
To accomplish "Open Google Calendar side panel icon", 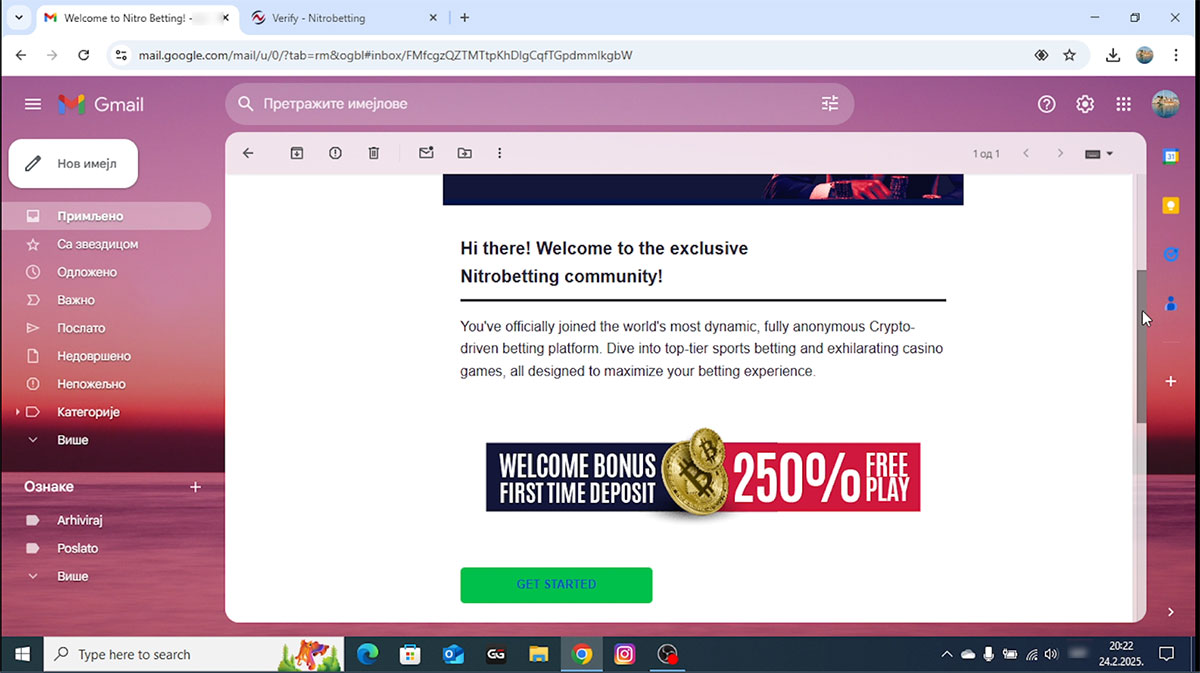I will 1171,155.
